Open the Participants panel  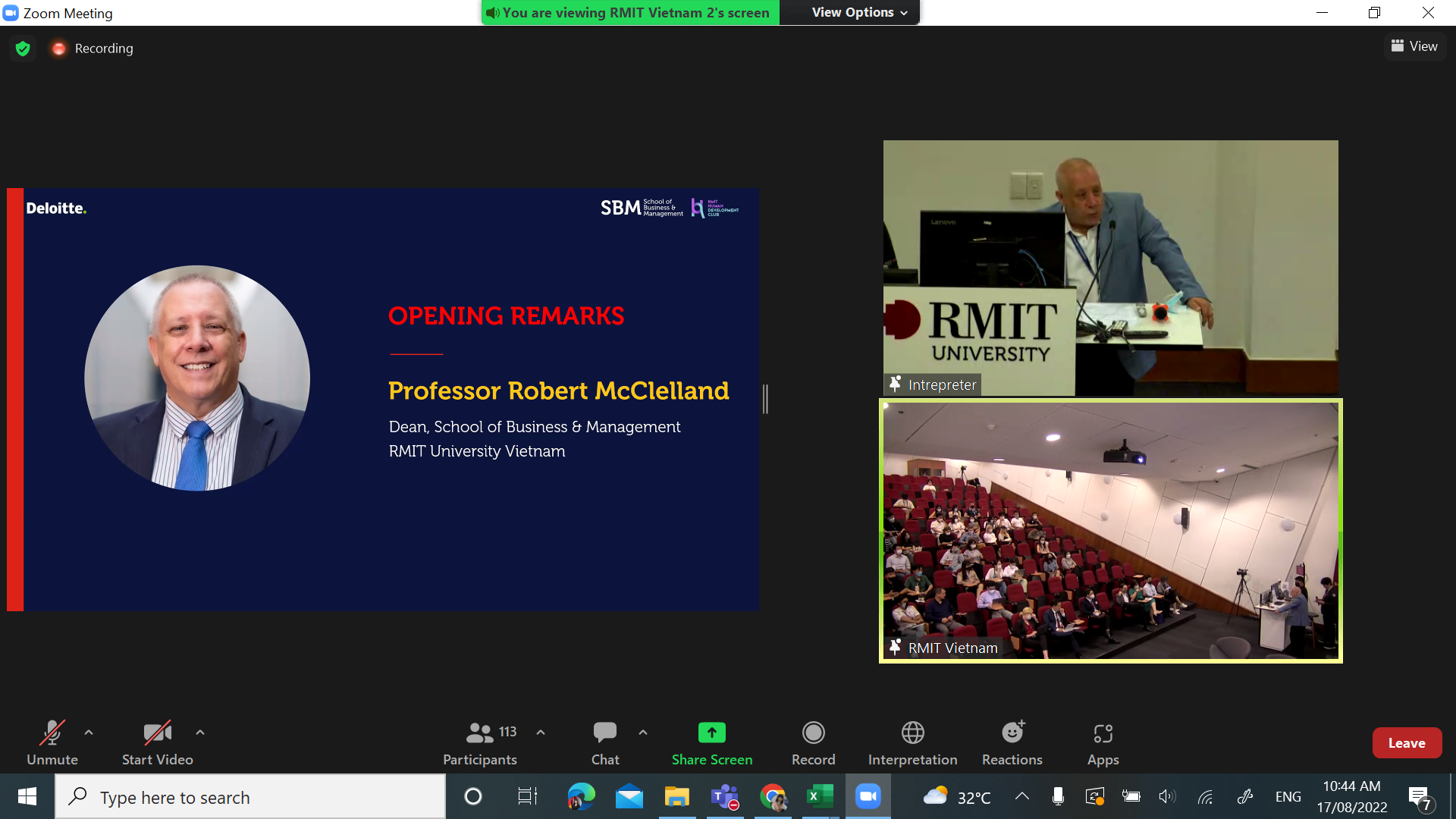[480, 743]
